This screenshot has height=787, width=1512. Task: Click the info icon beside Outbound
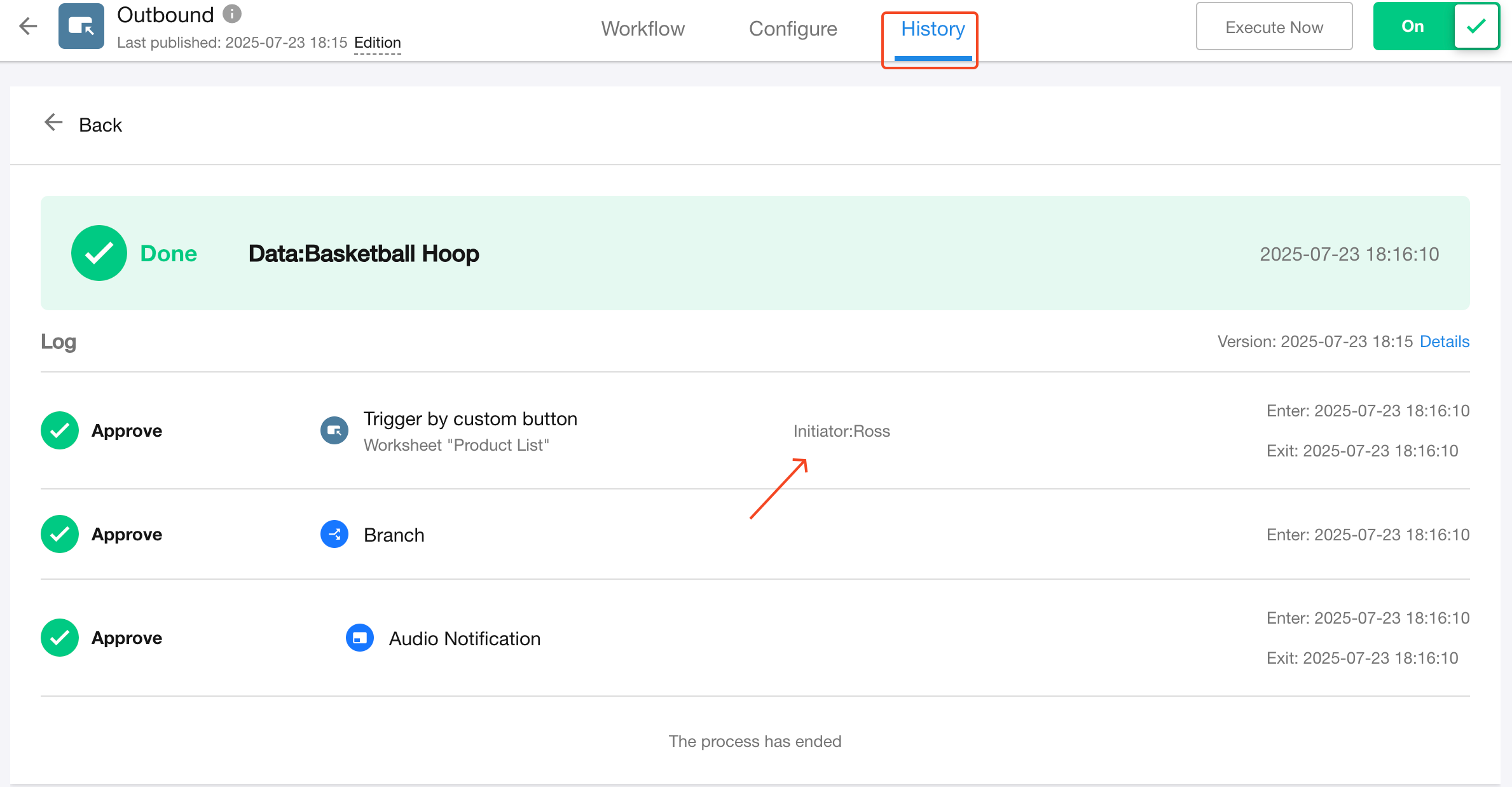(232, 14)
